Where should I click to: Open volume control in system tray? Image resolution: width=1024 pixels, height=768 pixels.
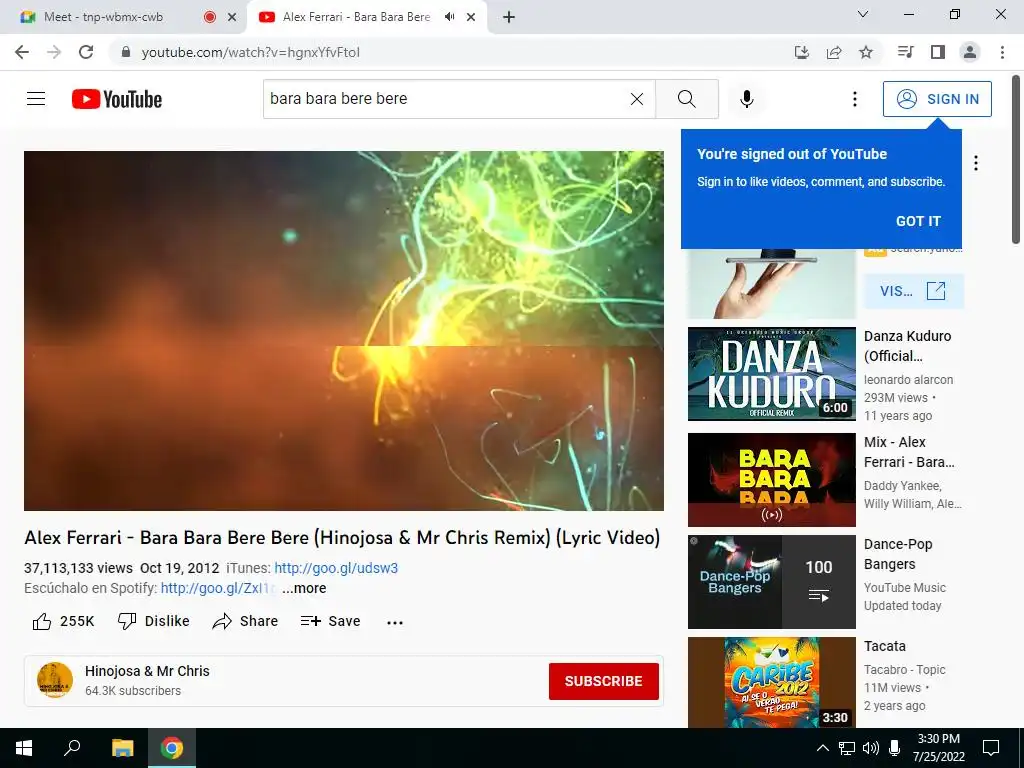point(871,748)
